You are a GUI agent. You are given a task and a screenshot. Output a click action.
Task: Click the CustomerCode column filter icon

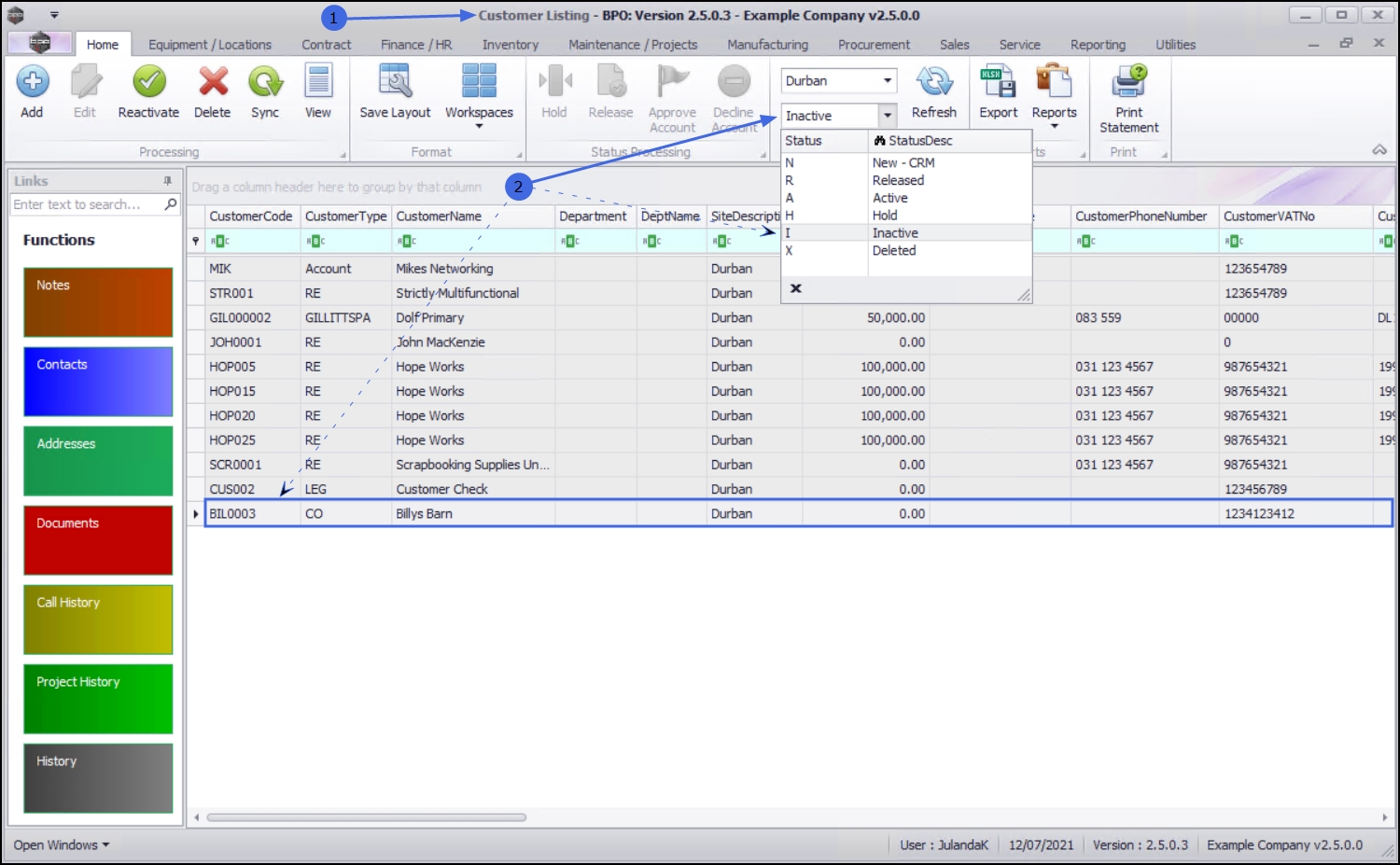pos(219,241)
